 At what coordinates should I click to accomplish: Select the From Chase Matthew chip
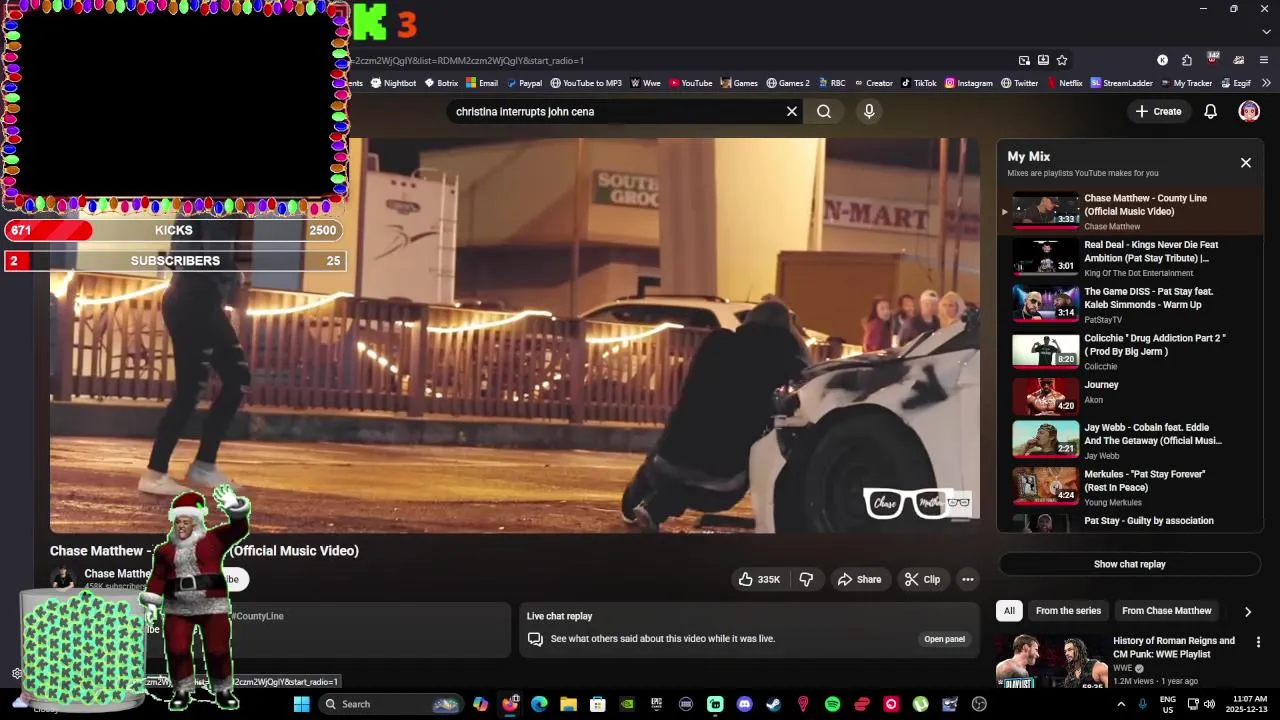click(x=1166, y=611)
